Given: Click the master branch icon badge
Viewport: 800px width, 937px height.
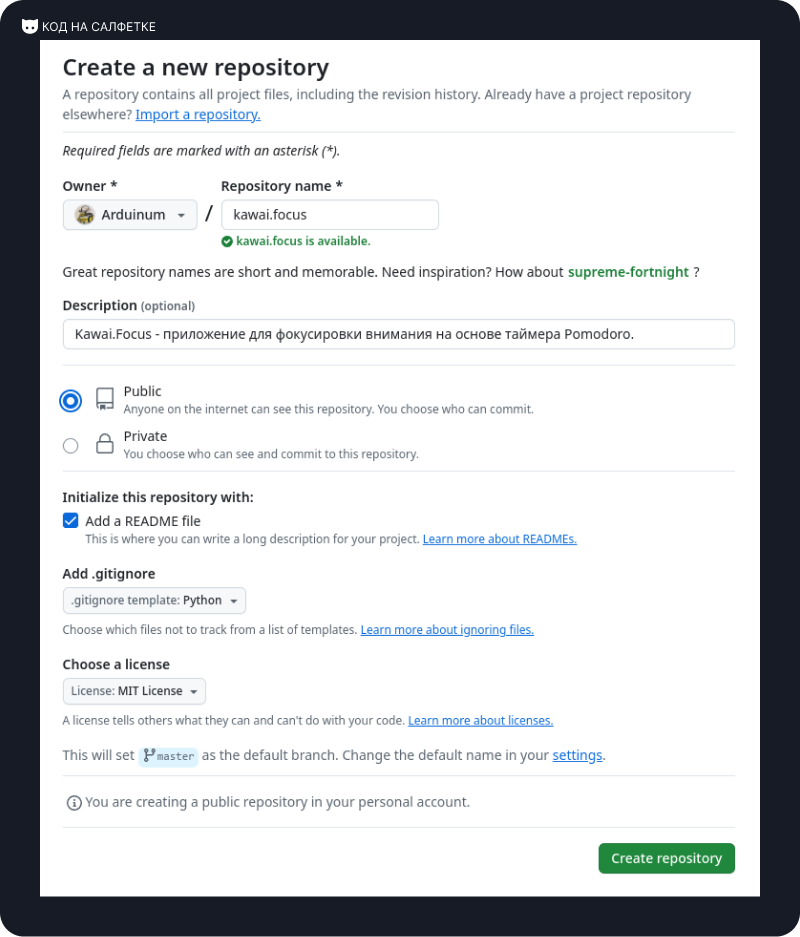Looking at the screenshot, I should [168, 756].
